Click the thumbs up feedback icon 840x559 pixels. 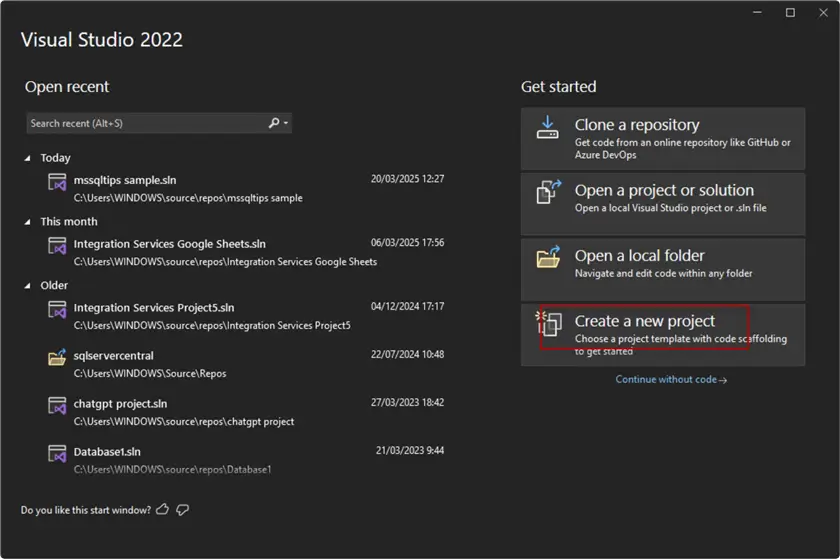tap(162, 509)
